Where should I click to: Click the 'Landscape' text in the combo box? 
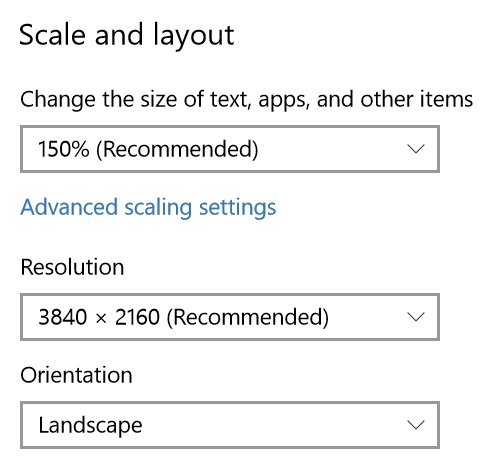(x=90, y=426)
